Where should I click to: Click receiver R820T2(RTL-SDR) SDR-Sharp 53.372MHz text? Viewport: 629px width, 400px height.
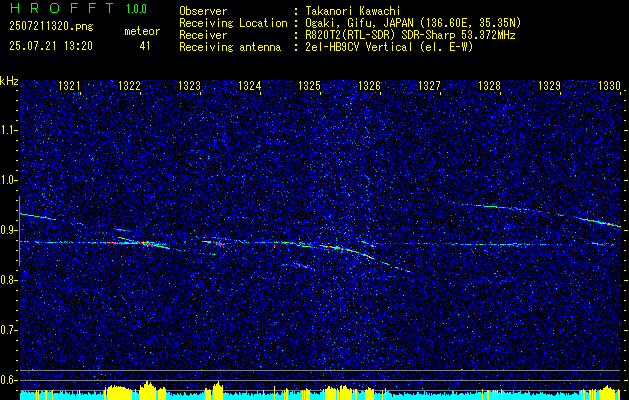[409, 35]
